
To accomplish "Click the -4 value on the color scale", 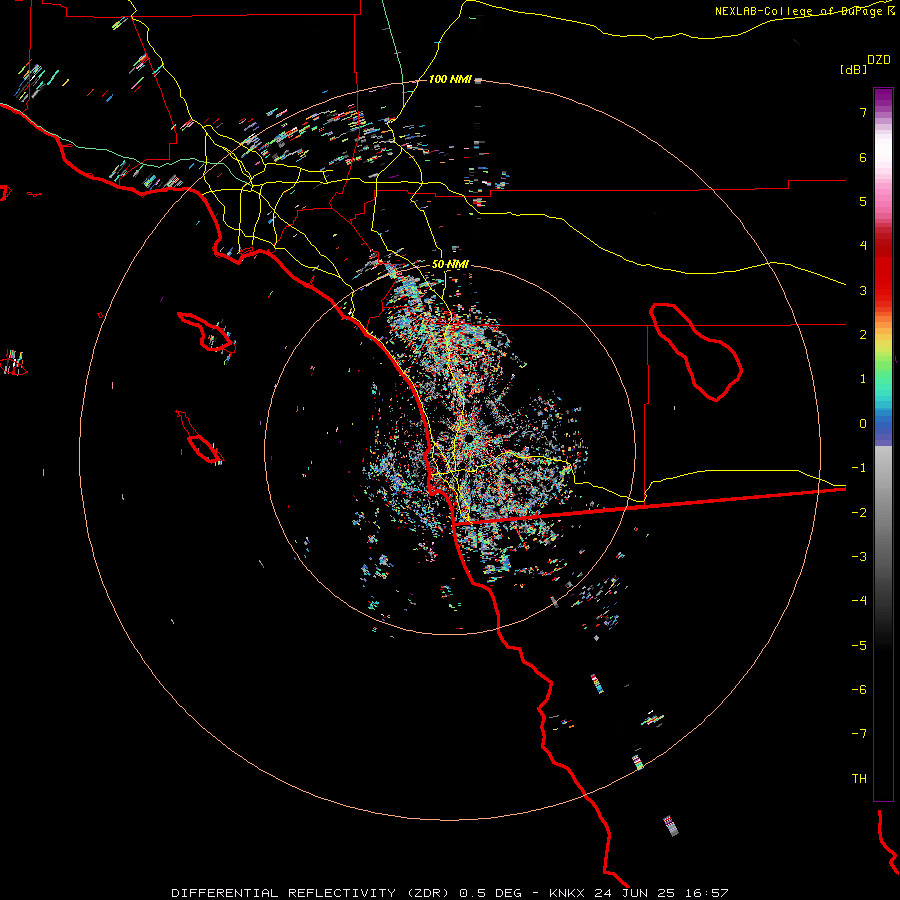I will pos(859,601).
